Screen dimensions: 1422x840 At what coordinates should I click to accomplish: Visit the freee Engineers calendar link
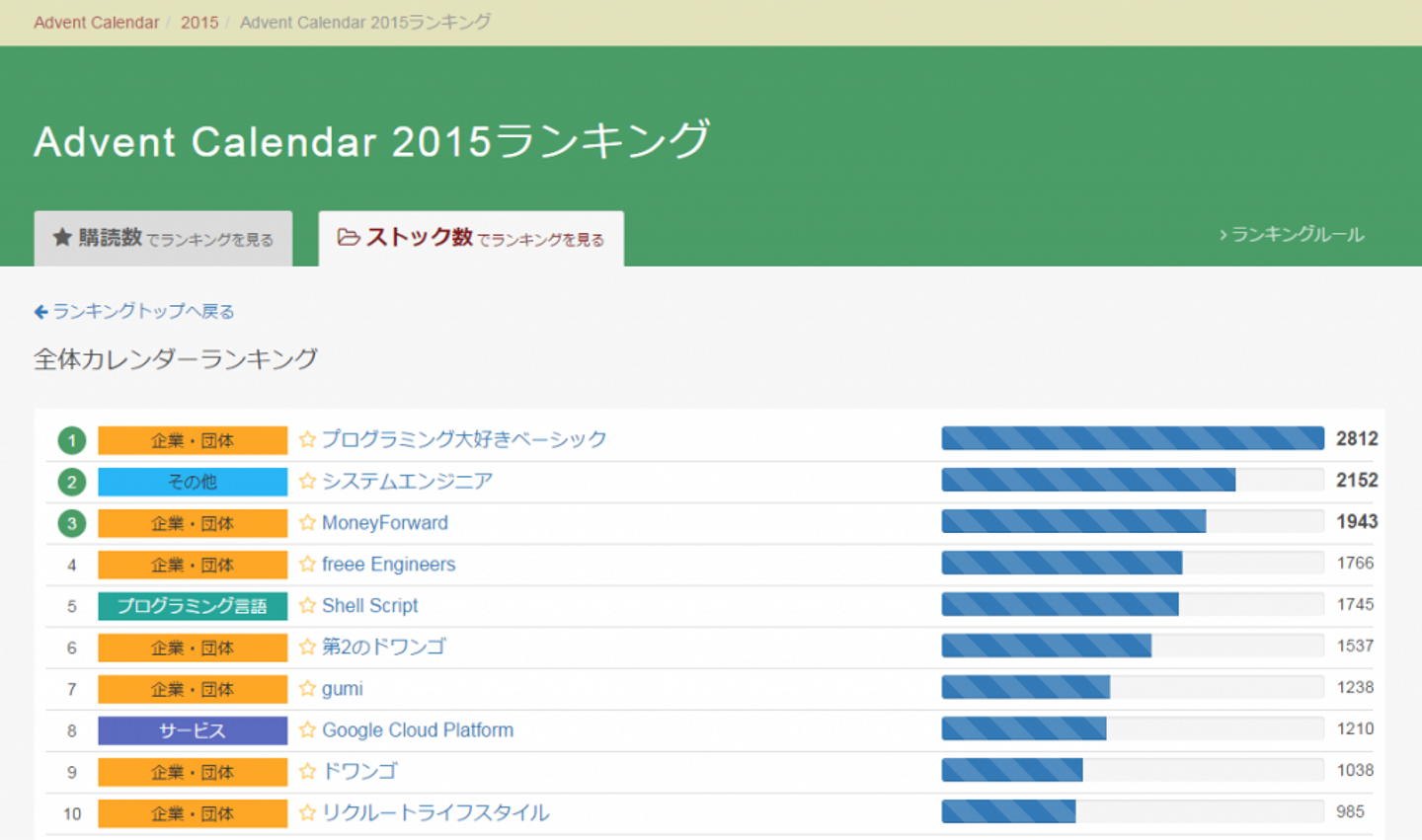389,565
